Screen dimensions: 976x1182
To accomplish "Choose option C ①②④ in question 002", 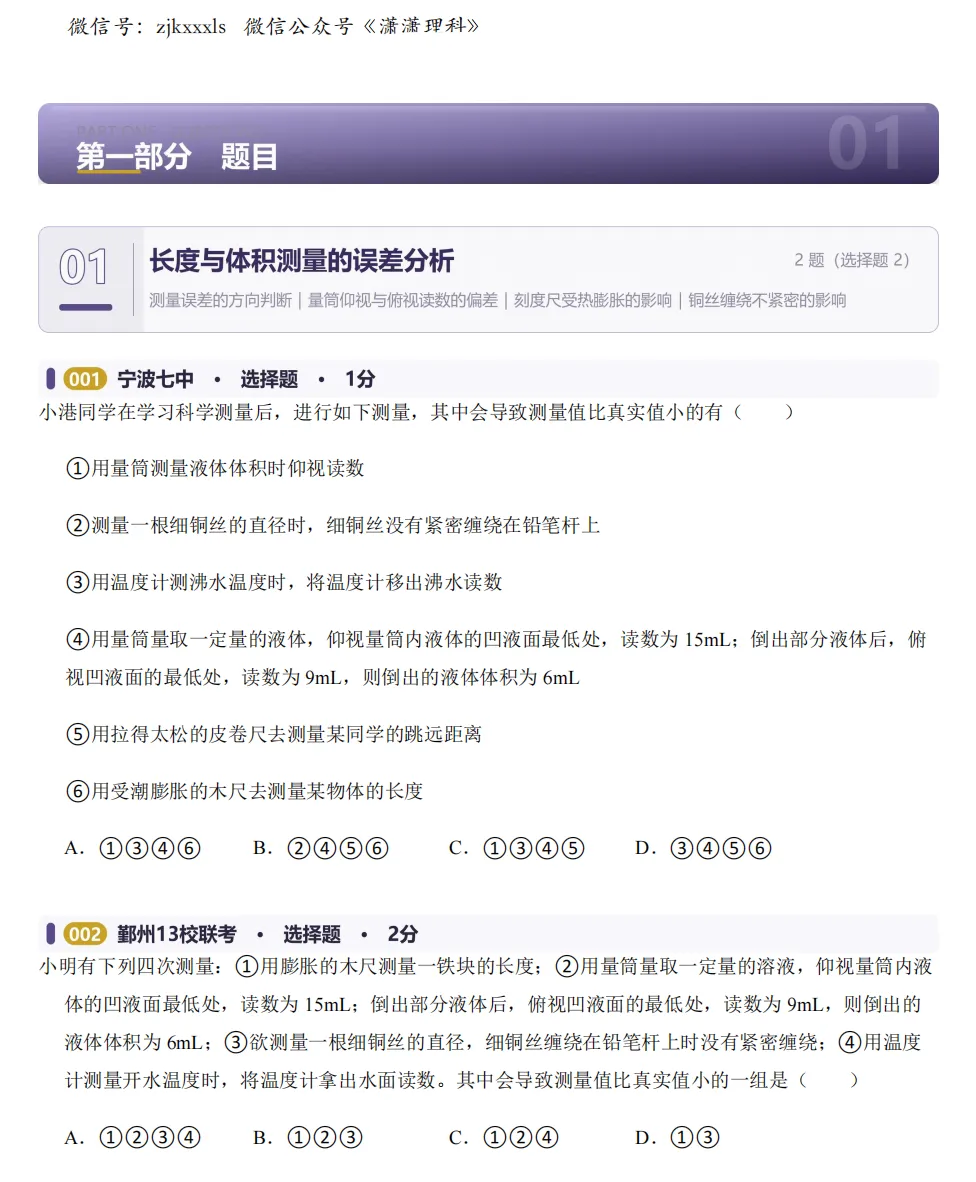I will (503, 1138).
